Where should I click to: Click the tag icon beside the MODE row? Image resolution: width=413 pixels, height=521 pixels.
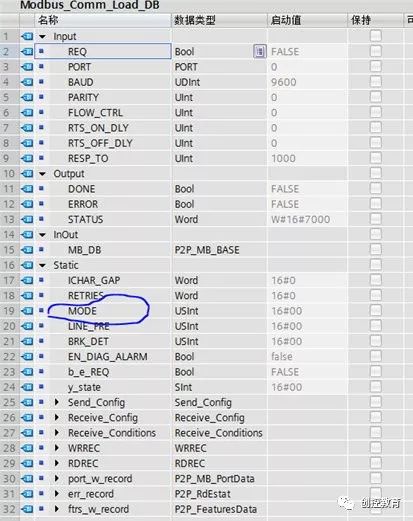click(27, 311)
